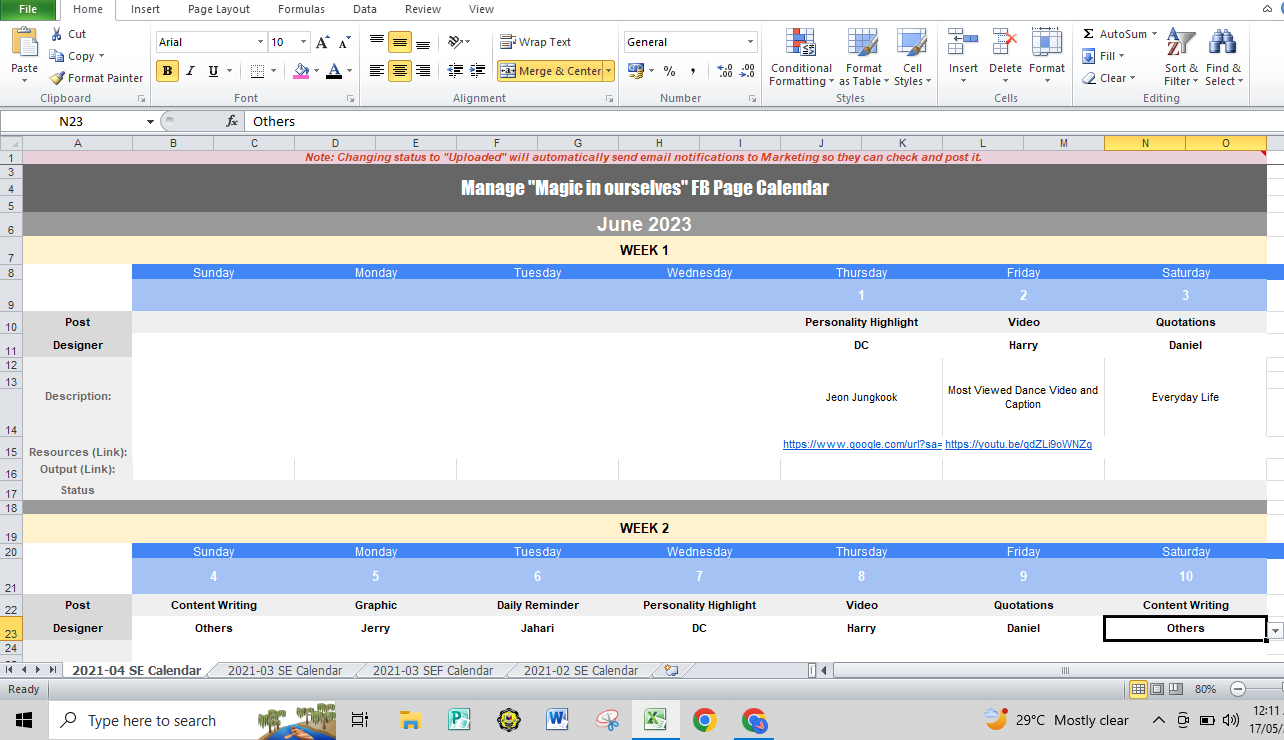Click the Bottom Align icon
The width and height of the screenshot is (1284, 740).
coord(423,42)
